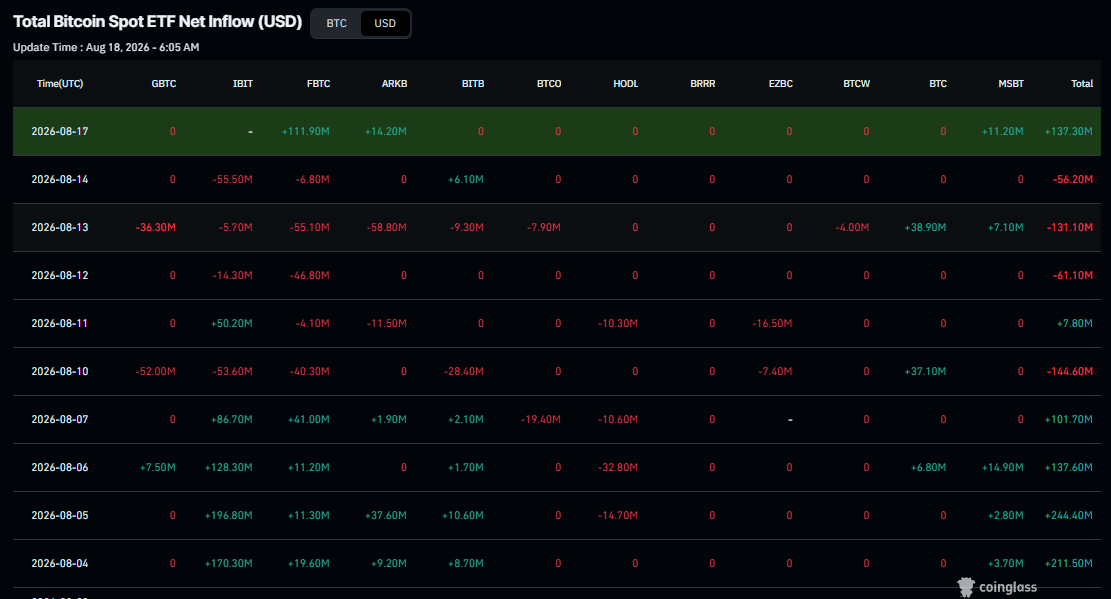Screen dimensions: 1111x599
Task: Click the +128.30M IBIT value
Action: [229, 467]
